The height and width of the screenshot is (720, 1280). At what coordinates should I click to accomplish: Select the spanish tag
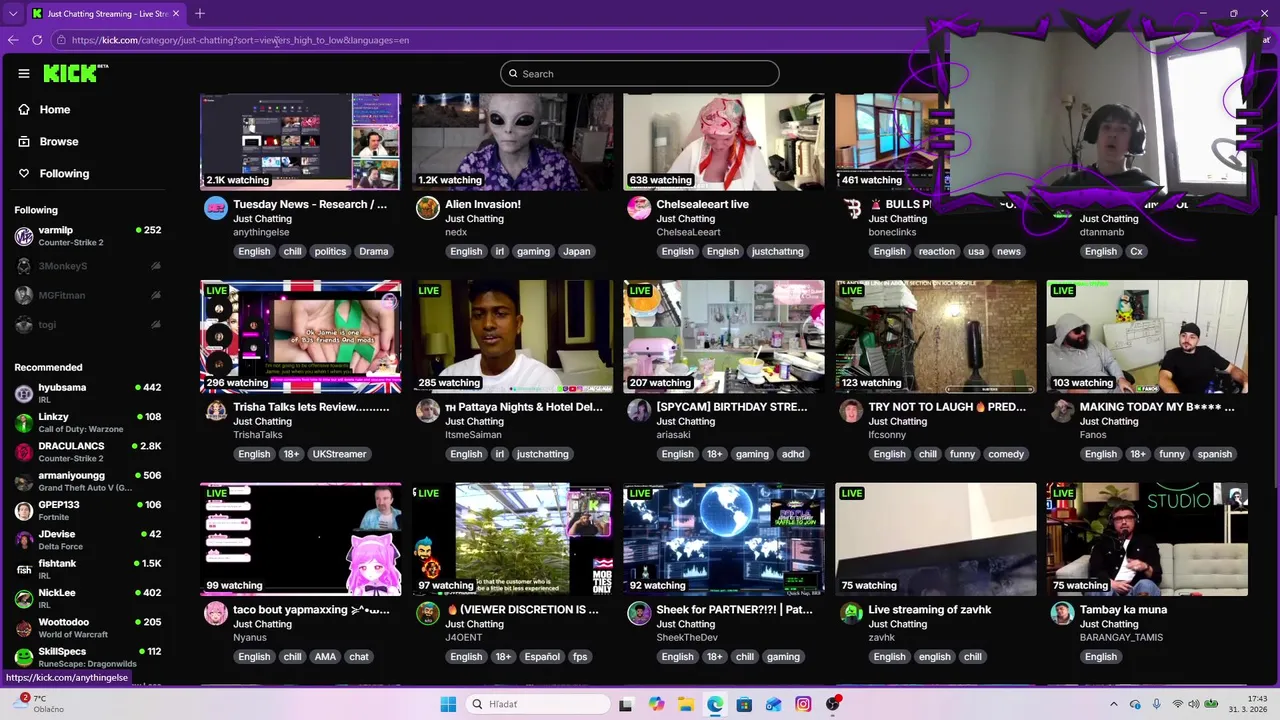tap(1214, 454)
